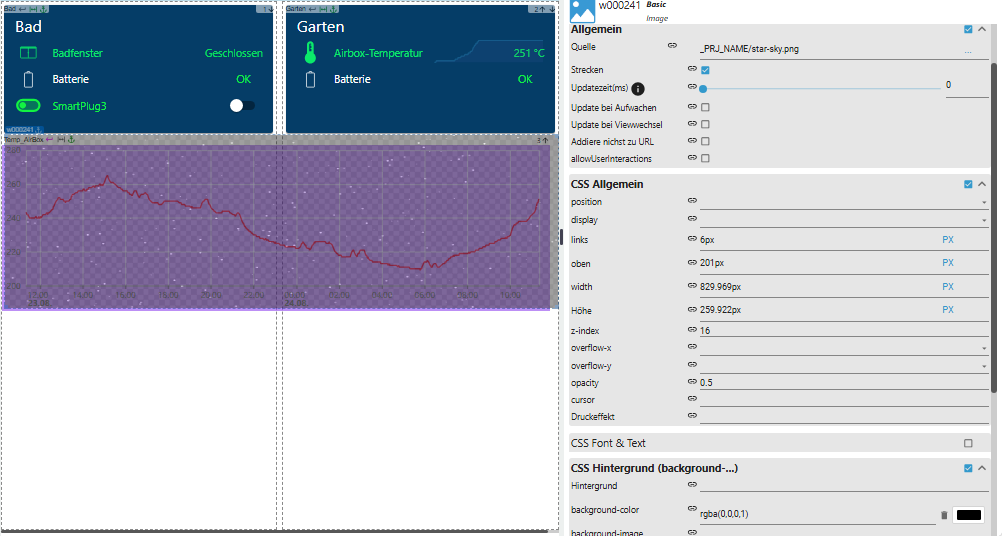Click the green SmartPlug3 plug icon
1002x536 pixels.
coord(28,105)
